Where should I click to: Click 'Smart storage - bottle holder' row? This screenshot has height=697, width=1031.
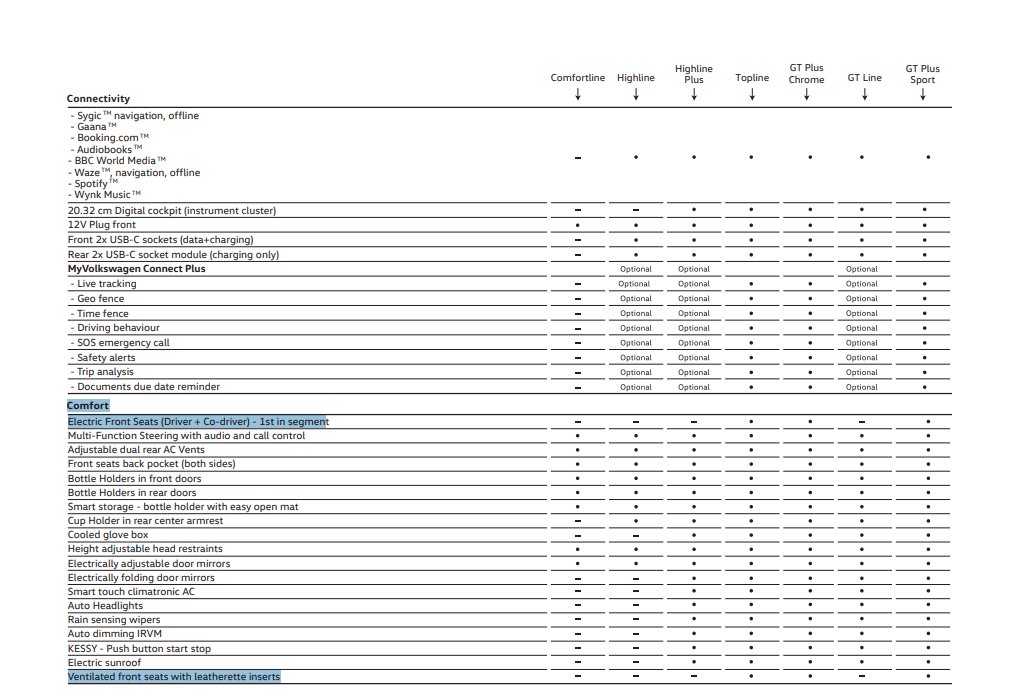183,507
